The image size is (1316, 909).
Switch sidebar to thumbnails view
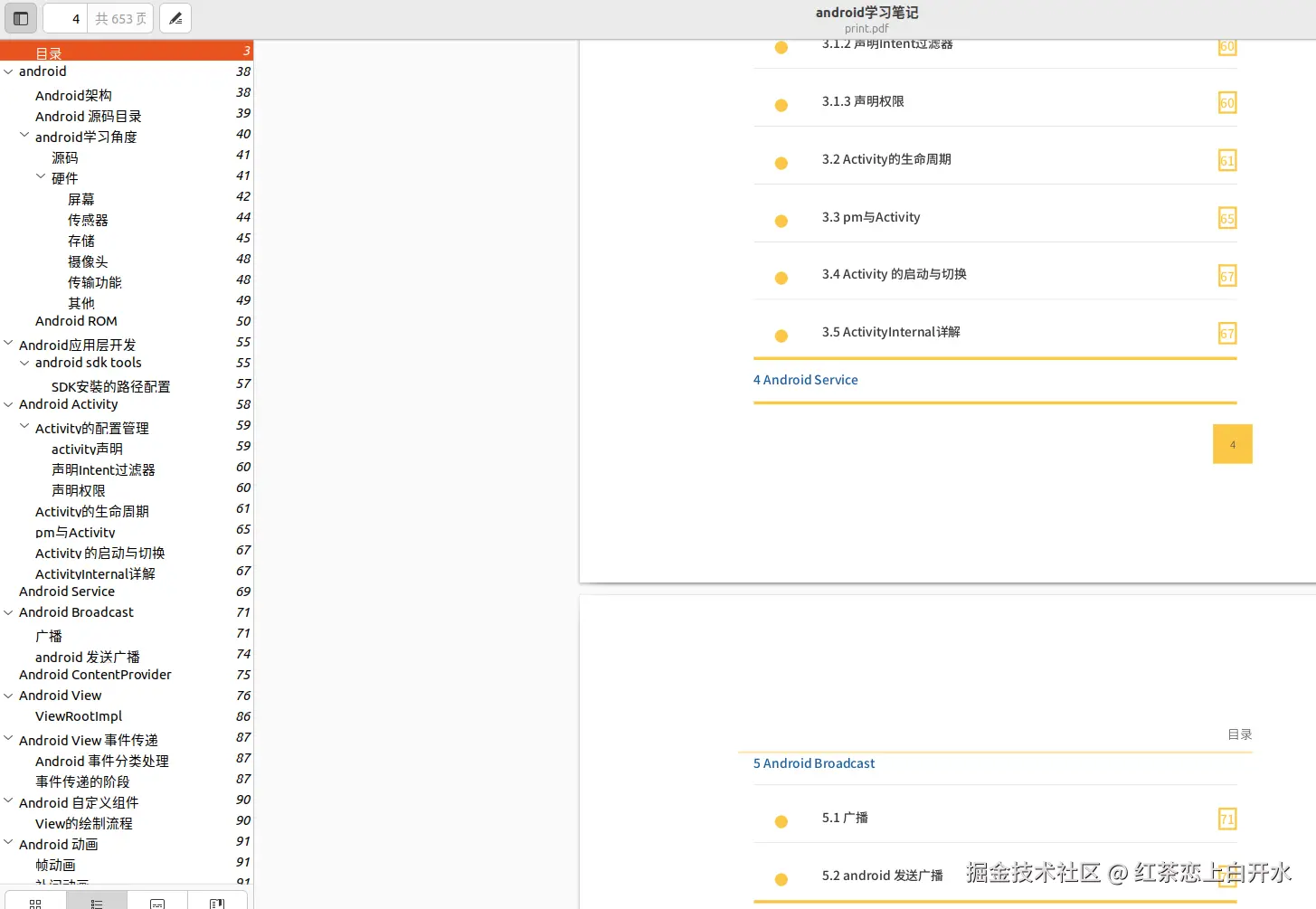tap(35, 902)
